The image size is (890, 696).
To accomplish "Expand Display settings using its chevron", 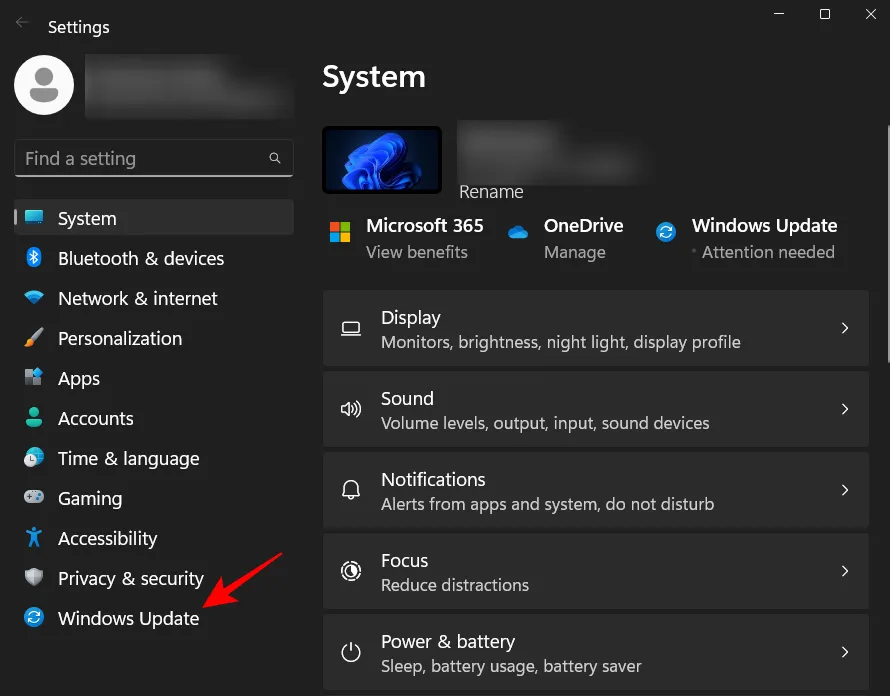I will coord(845,328).
